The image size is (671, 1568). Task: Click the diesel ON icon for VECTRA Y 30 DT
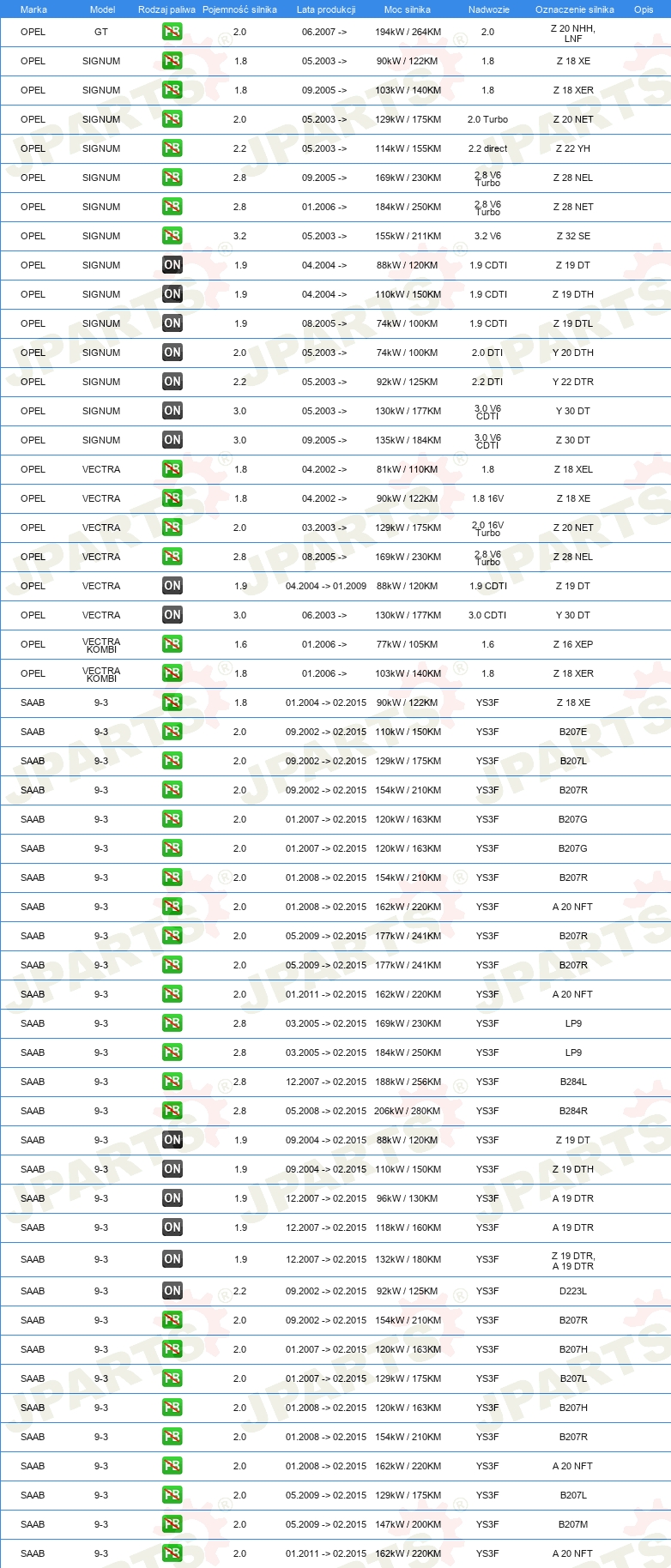(x=172, y=615)
